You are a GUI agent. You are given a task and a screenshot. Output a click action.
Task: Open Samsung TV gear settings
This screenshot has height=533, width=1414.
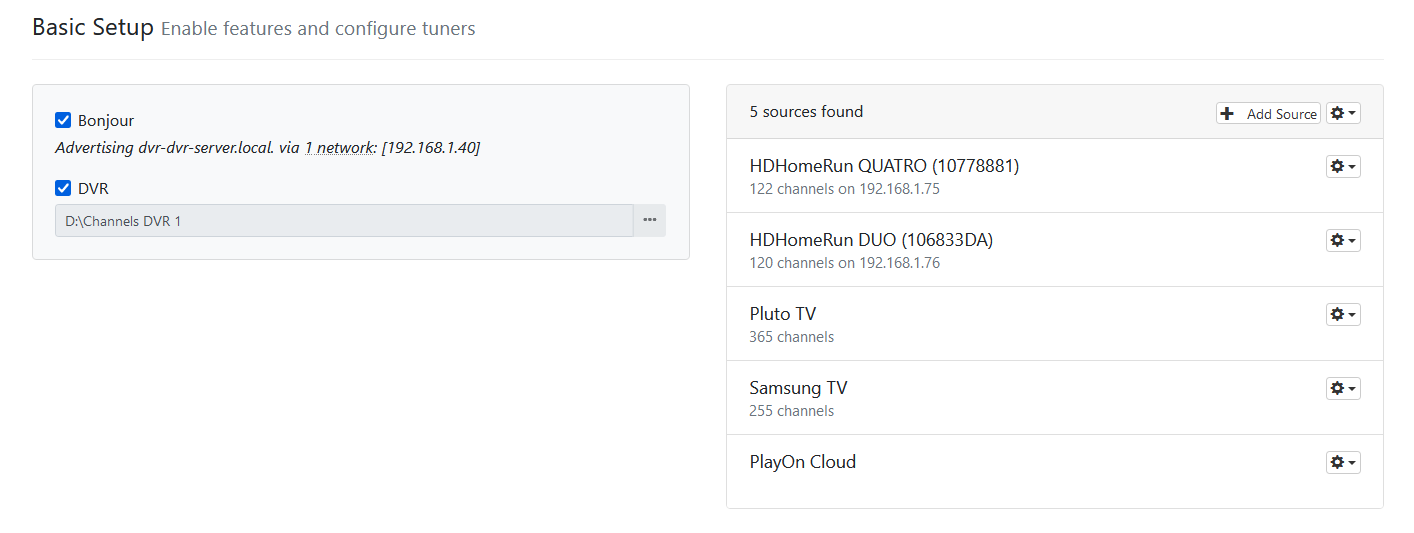[x=1342, y=389]
